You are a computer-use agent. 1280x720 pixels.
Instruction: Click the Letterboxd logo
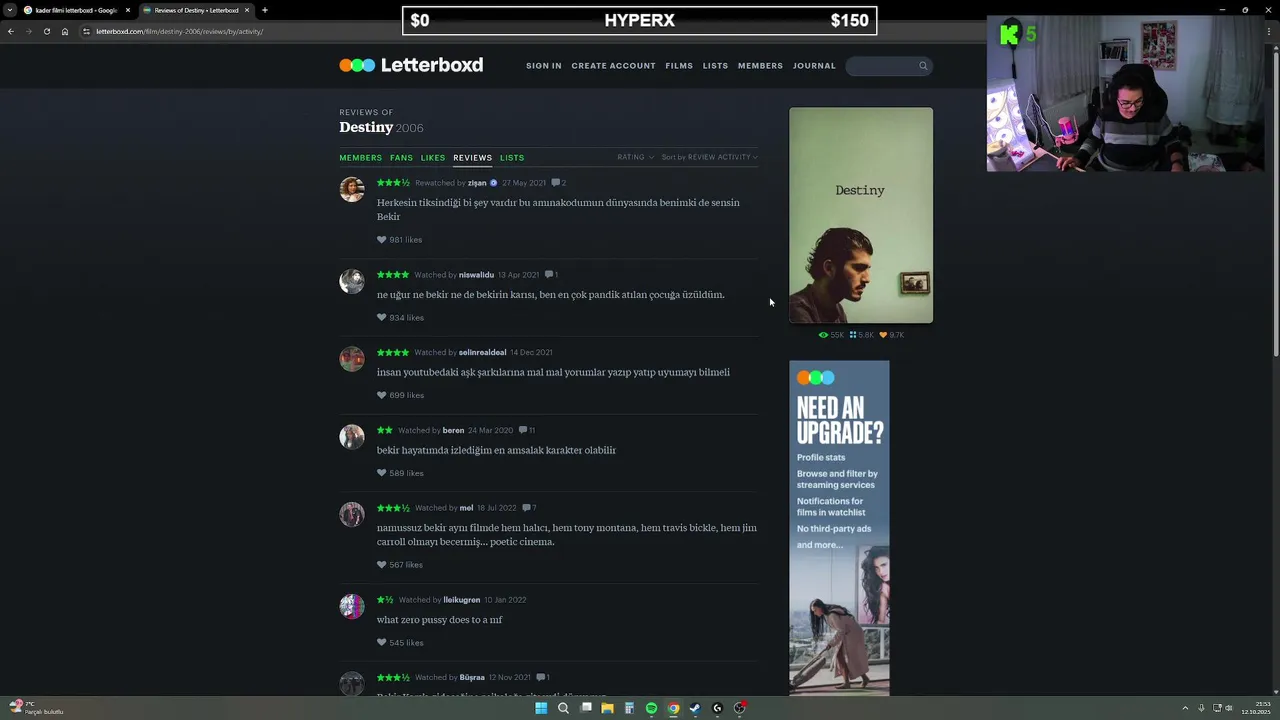click(x=411, y=65)
